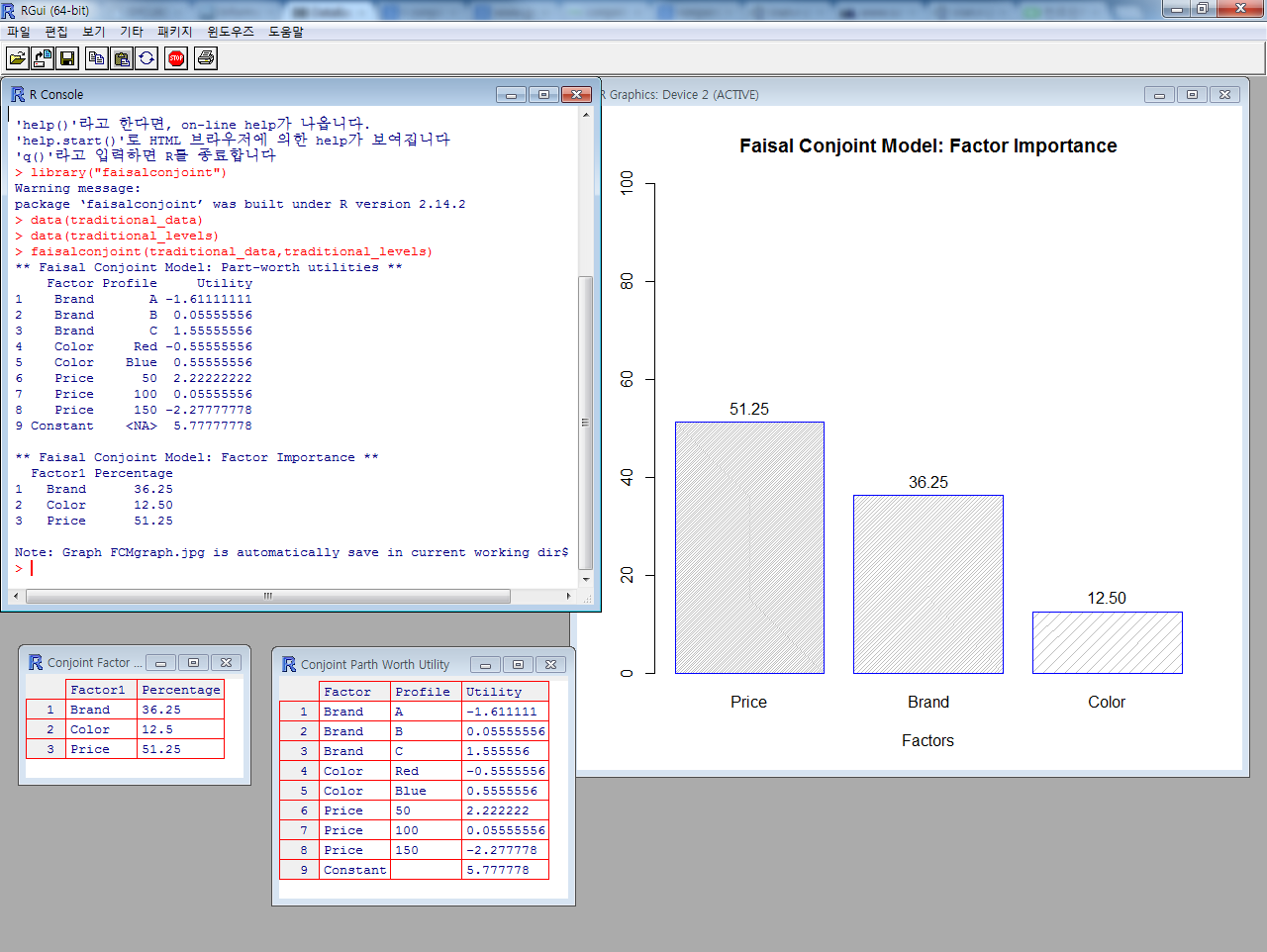This screenshot has height=952, width=1267.
Task: Click the Copy toolbar icon
Action: coord(97,58)
